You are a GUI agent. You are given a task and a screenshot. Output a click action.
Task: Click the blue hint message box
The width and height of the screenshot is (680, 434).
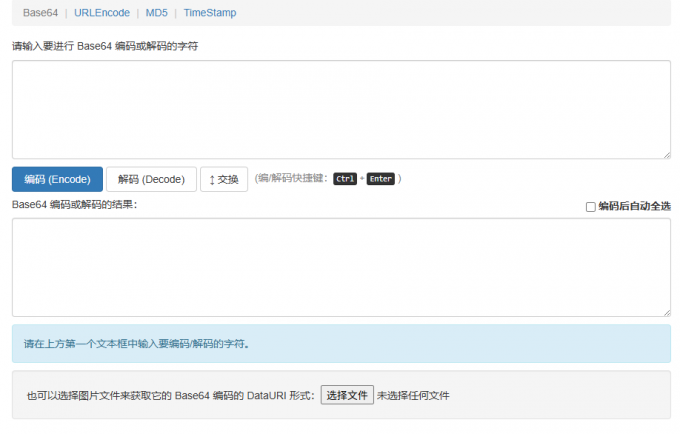pyautogui.click(x=341, y=344)
